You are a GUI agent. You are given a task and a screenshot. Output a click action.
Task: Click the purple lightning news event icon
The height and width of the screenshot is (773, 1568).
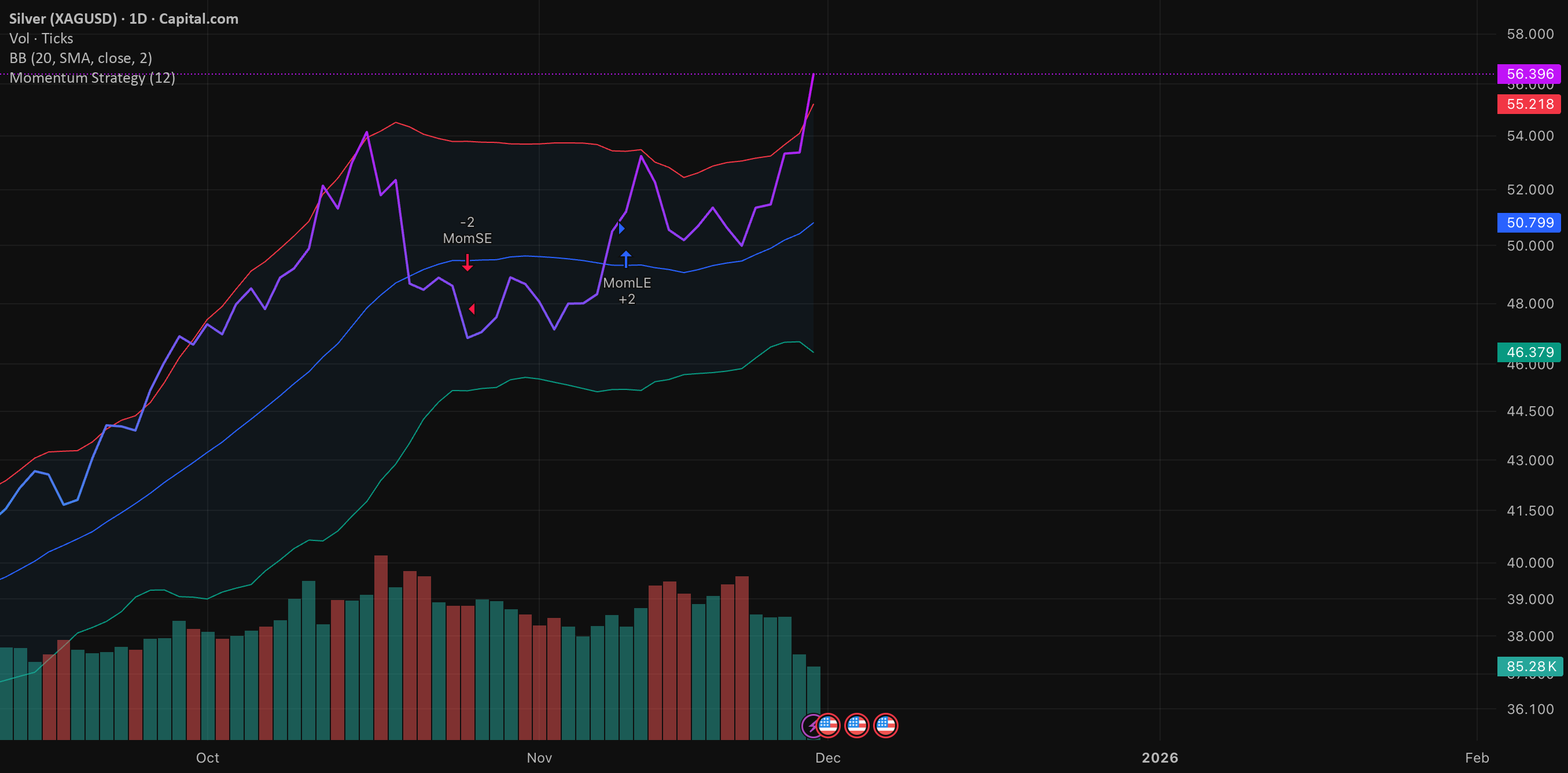tap(811, 726)
